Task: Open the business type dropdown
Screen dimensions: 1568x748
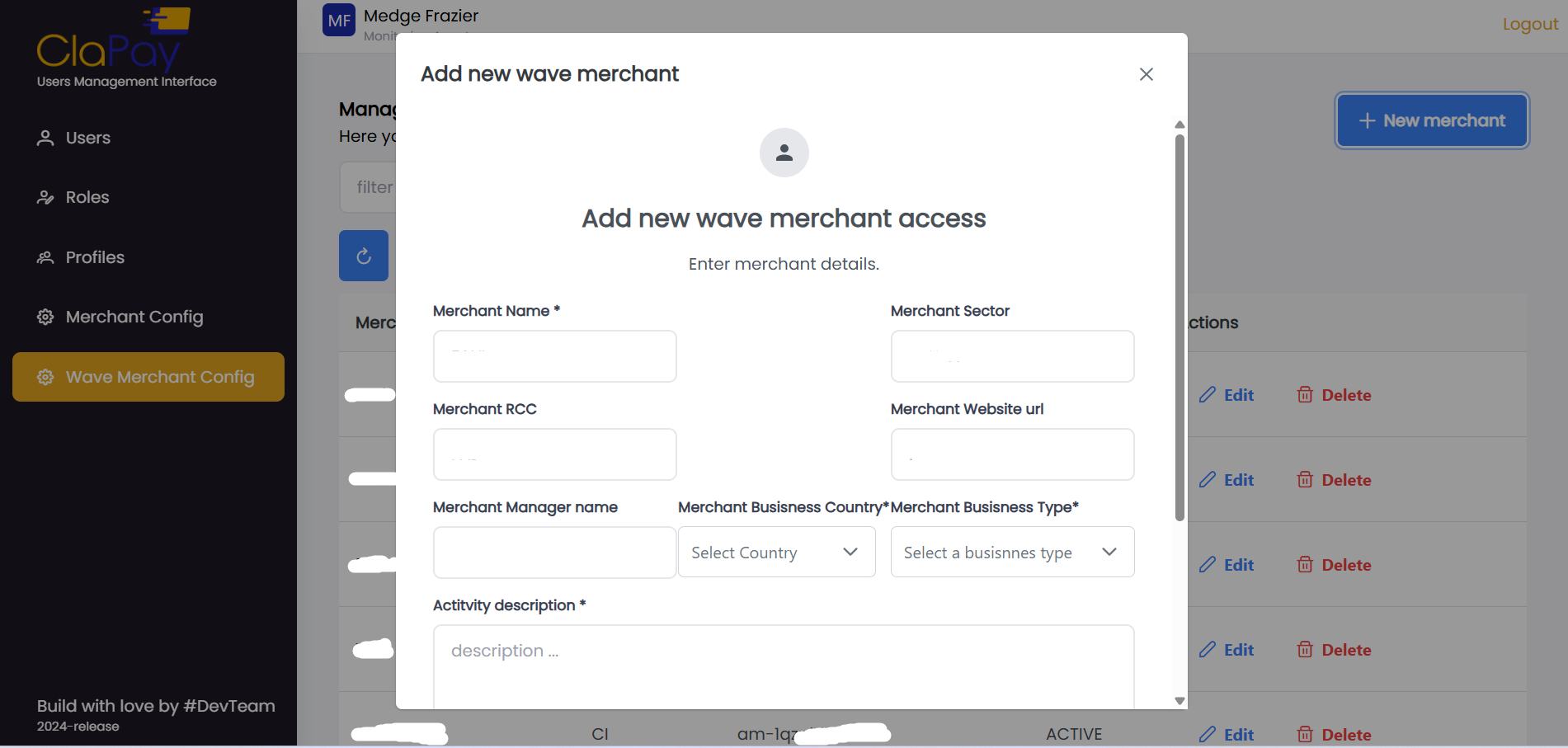Action: pyautogui.click(x=1012, y=552)
